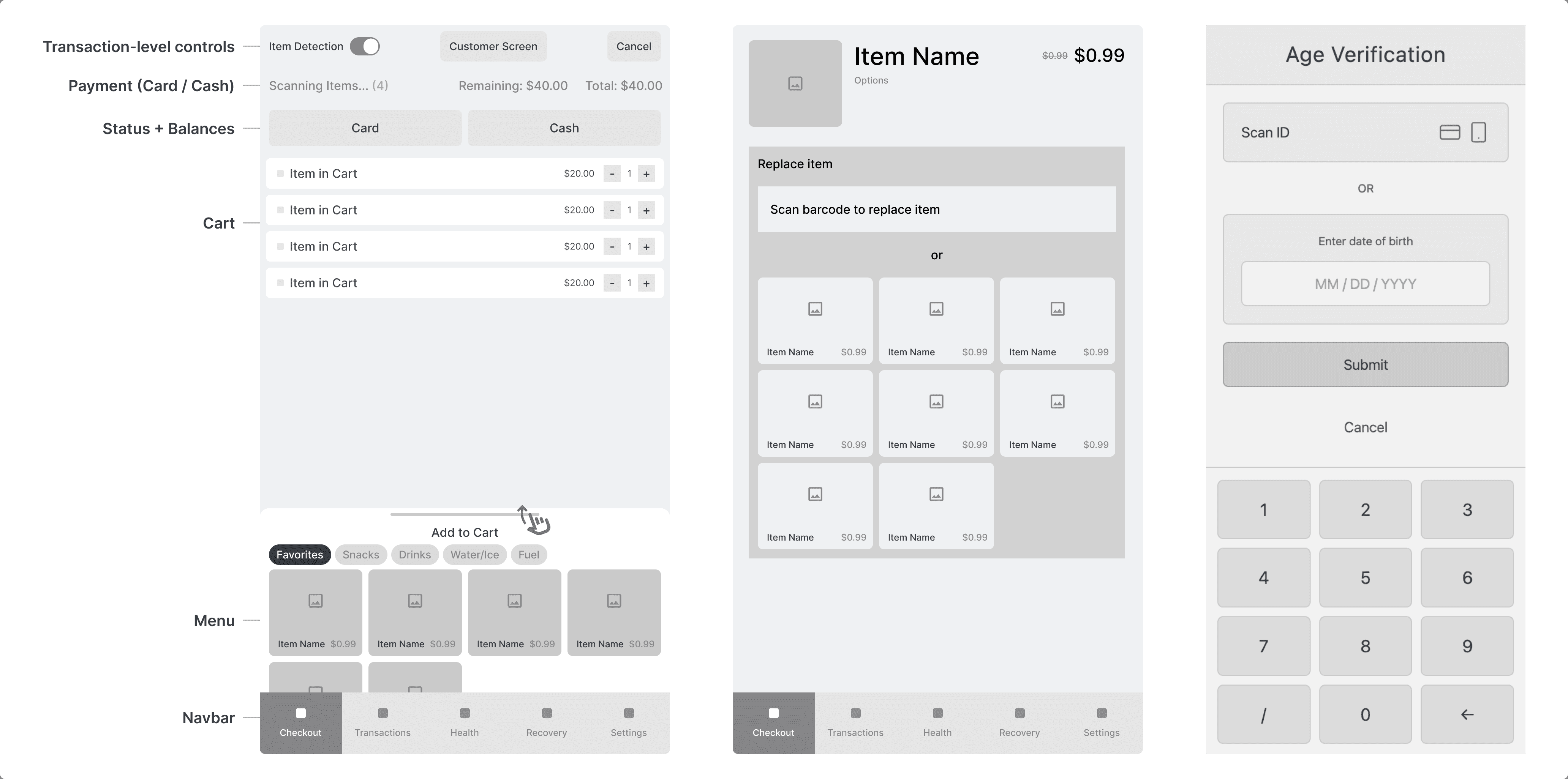The image size is (1568, 779).
Task: Toggle the Item Detection switch
Action: tap(365, 46)
